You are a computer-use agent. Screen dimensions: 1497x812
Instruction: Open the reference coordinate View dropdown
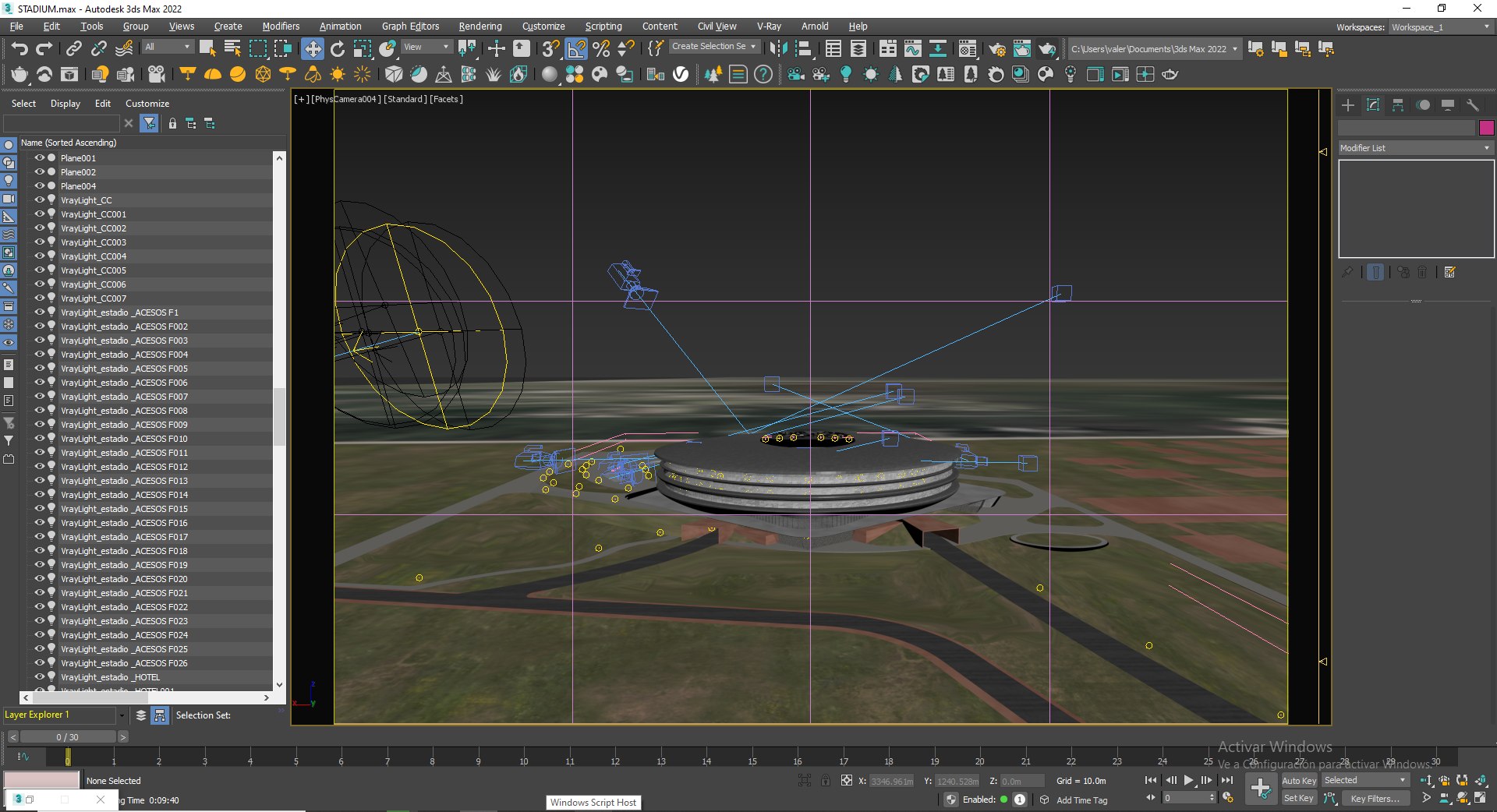[x=426, y=47]
